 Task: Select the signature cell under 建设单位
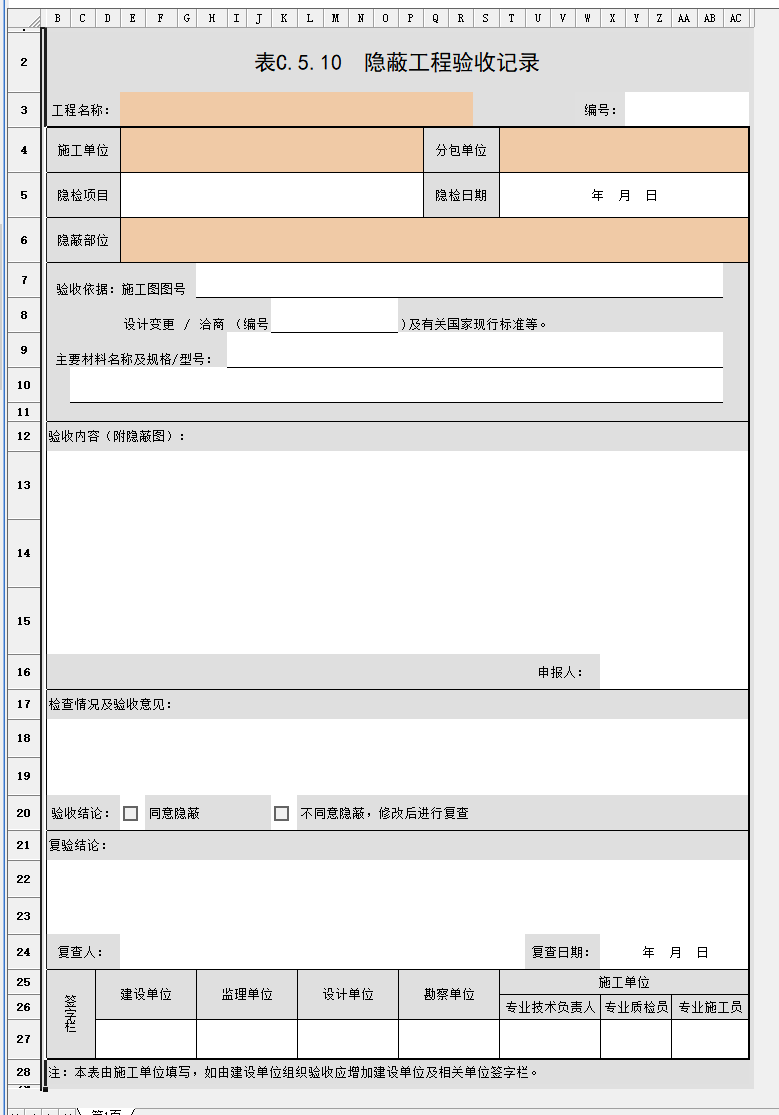pyautogui.click(x=146, y=1039)
